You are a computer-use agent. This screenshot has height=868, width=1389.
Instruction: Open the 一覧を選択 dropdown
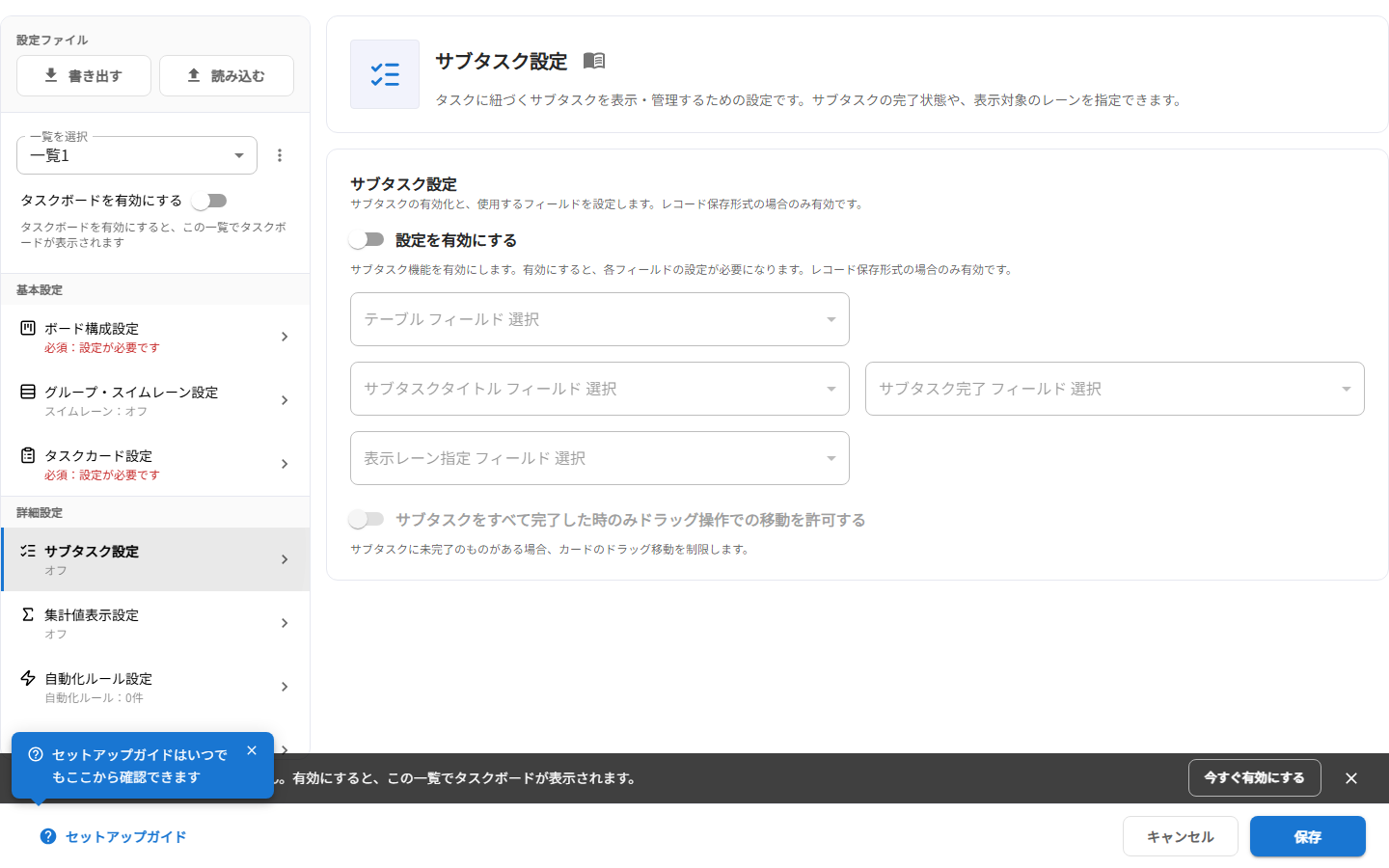[137, 155]
